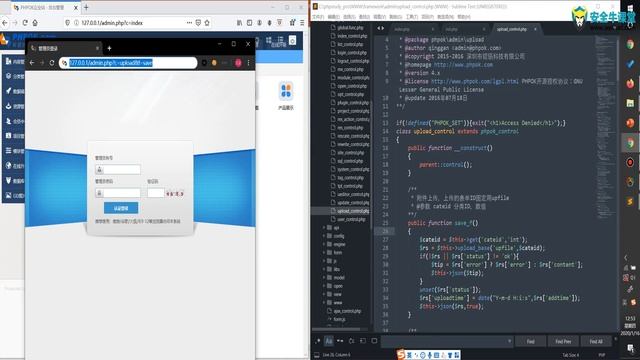Open upload_control.php tab in Sublime Text

pos(512,29)
